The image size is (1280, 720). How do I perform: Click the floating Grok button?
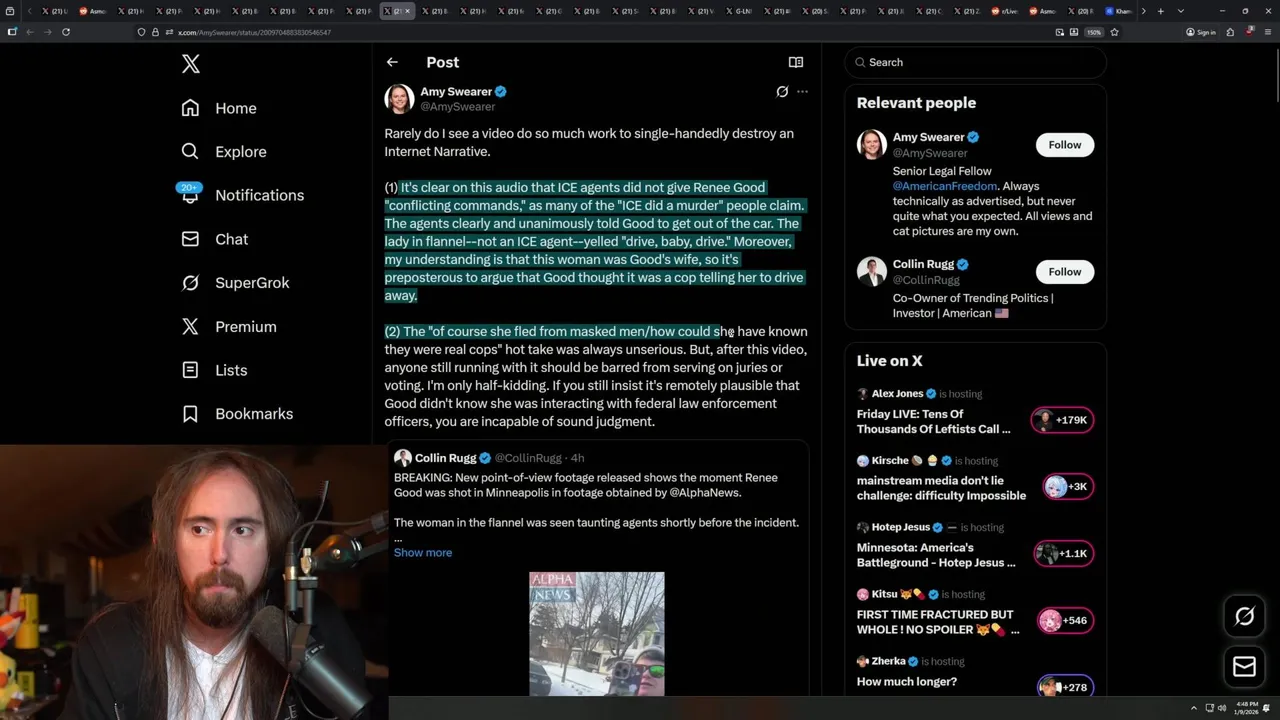click(1245, 616)
